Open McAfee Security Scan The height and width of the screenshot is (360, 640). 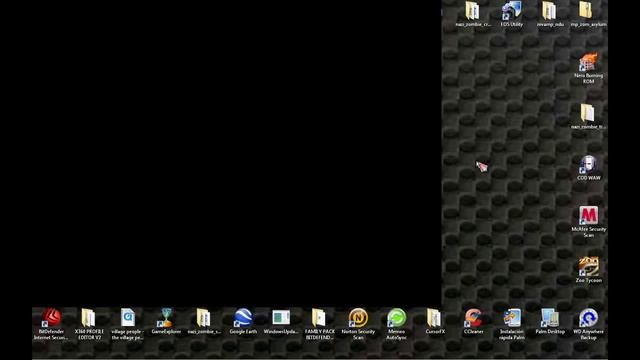tap(589, 222)
